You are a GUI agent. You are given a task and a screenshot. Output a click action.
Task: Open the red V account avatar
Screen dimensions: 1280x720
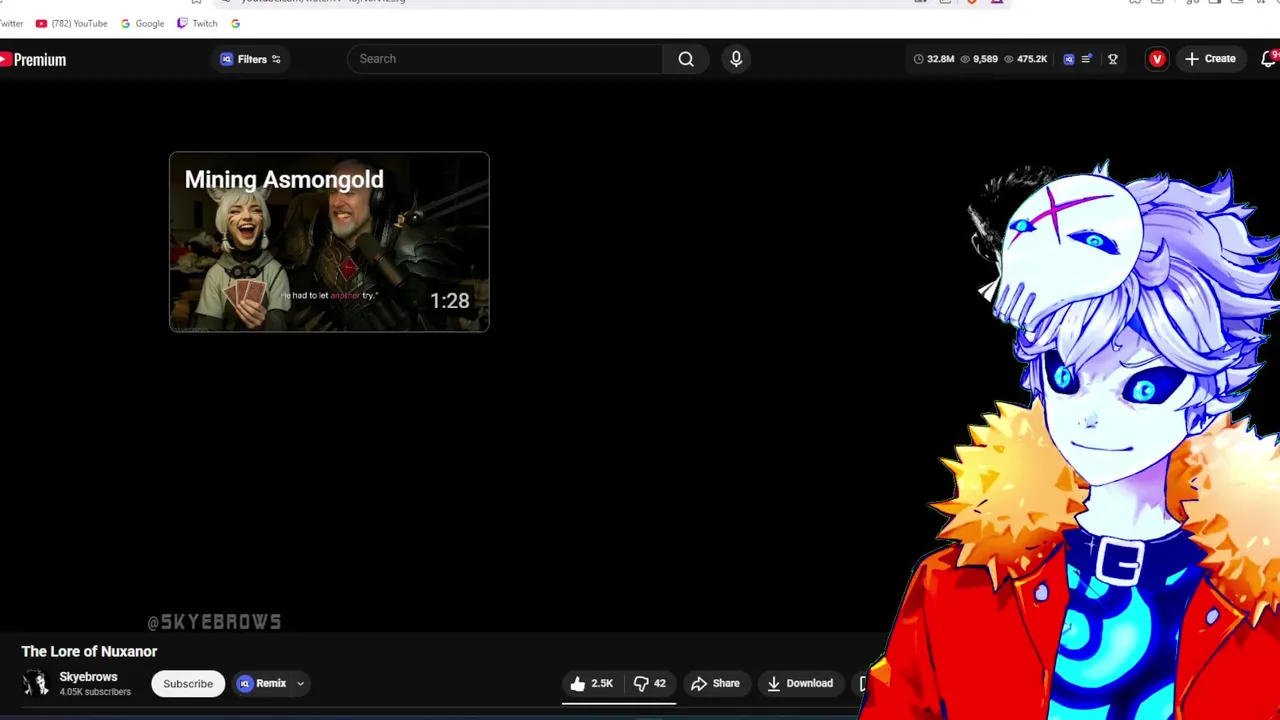tap(1157, 59)
